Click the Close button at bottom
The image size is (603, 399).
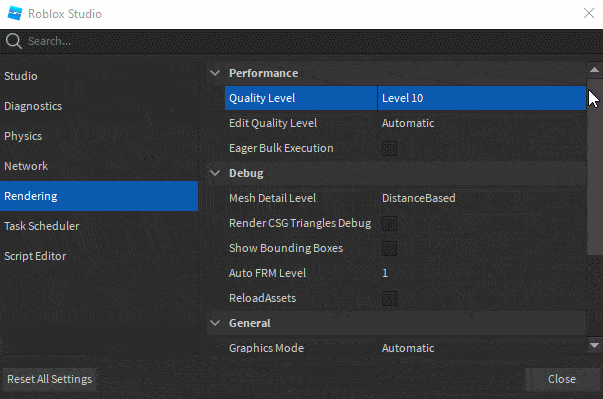562,379
